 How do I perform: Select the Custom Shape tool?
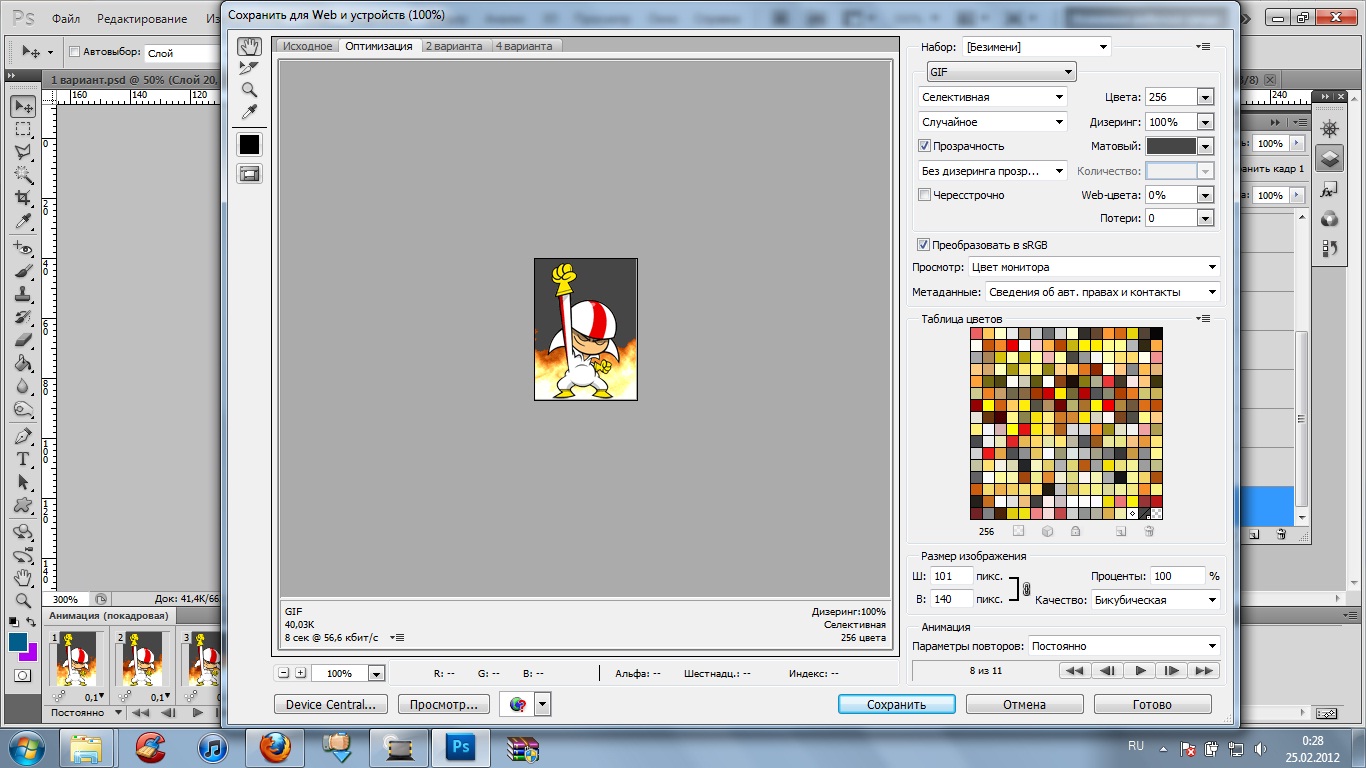[x=23, y=506]
